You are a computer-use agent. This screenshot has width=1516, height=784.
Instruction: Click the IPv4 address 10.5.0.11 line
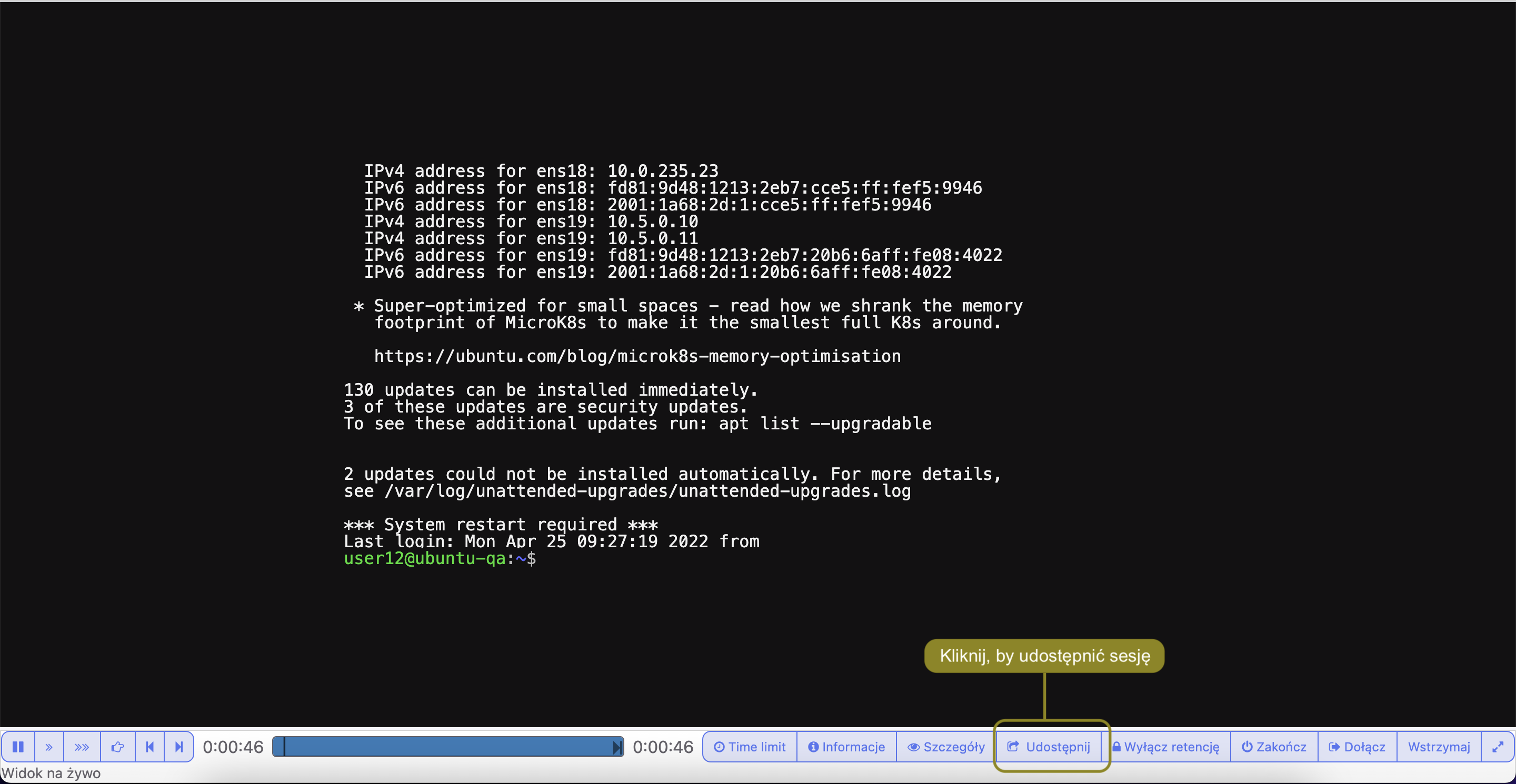click(x=531, y=238)
